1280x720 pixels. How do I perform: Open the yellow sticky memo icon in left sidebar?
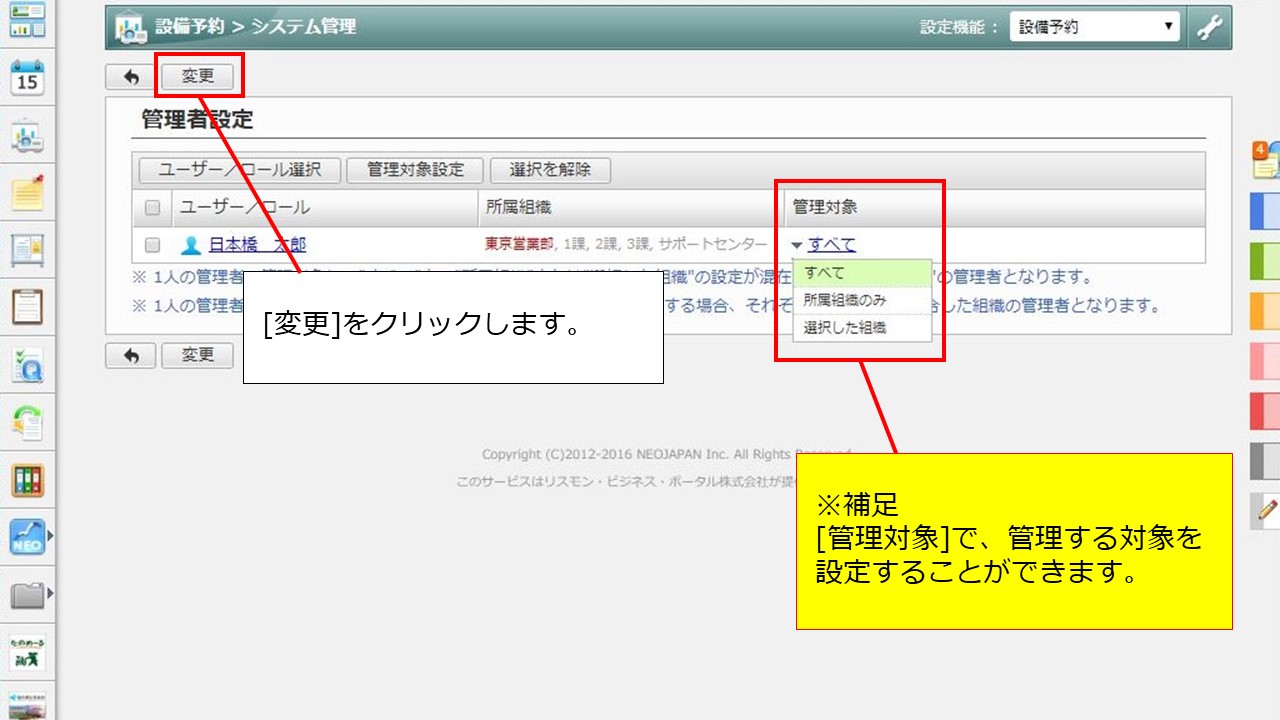tap(27, 192)
